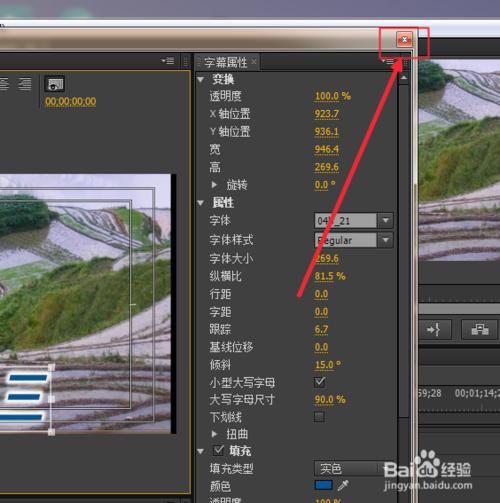Click the show background video icon
500x503 pixels.
click(x=55, y=84)
